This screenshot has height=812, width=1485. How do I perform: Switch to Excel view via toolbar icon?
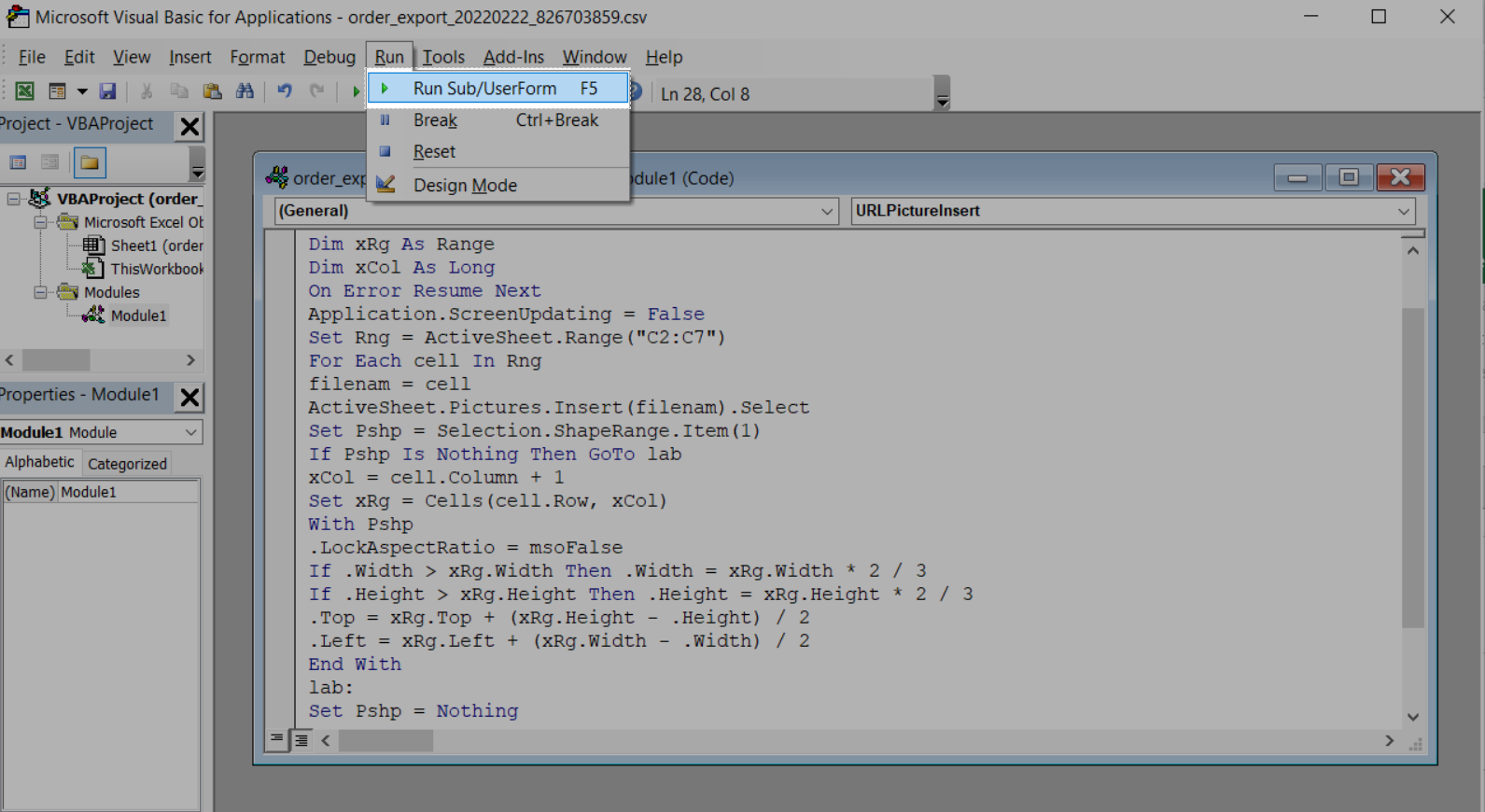[25, 91]
